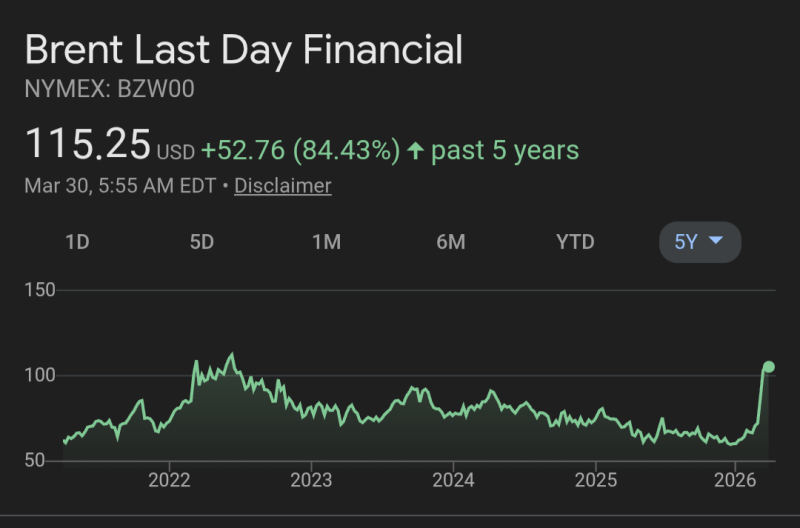Click the endpoint dot on the chart line
Image resolution: width=800 pixels, height=528 pixels.
coord(768,367)
